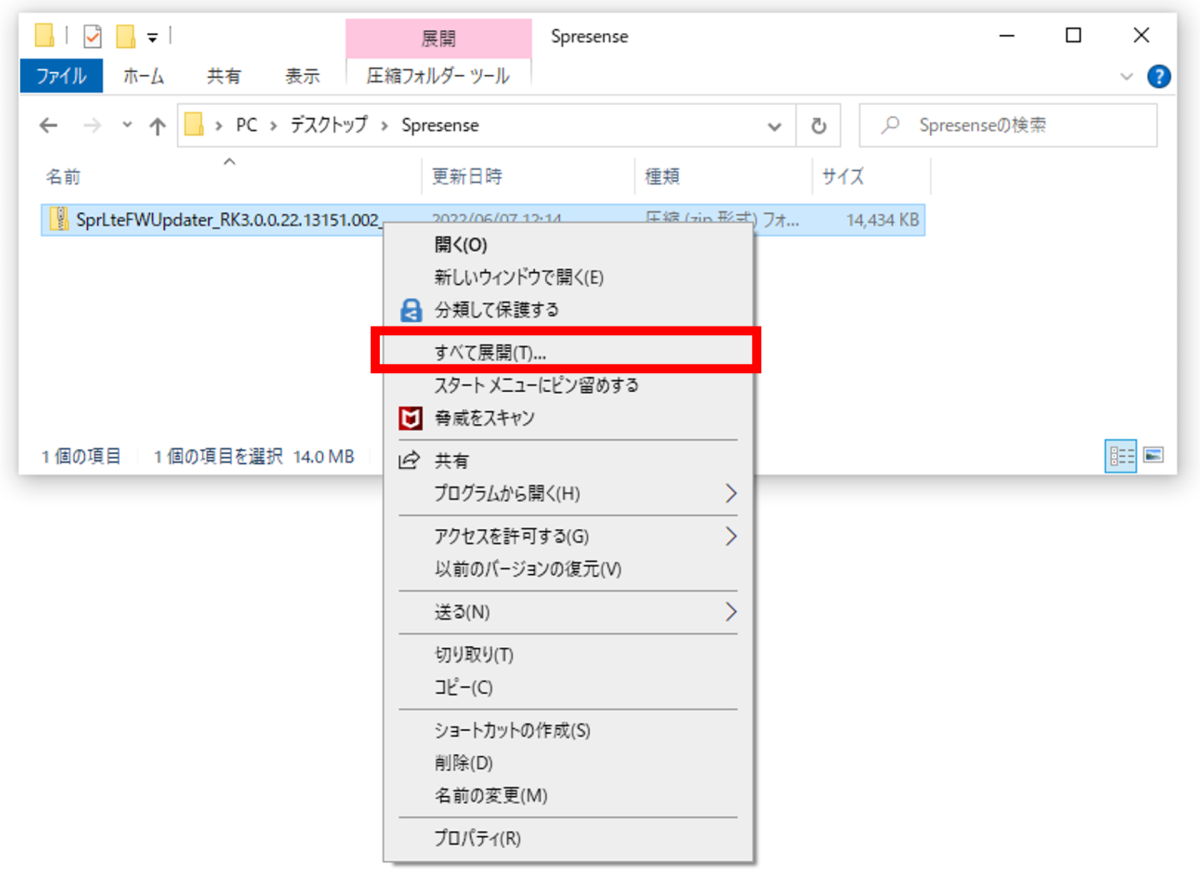Go up one folder with Up arrow
Screen dimensions: 1200x881
tap(157, 126)
